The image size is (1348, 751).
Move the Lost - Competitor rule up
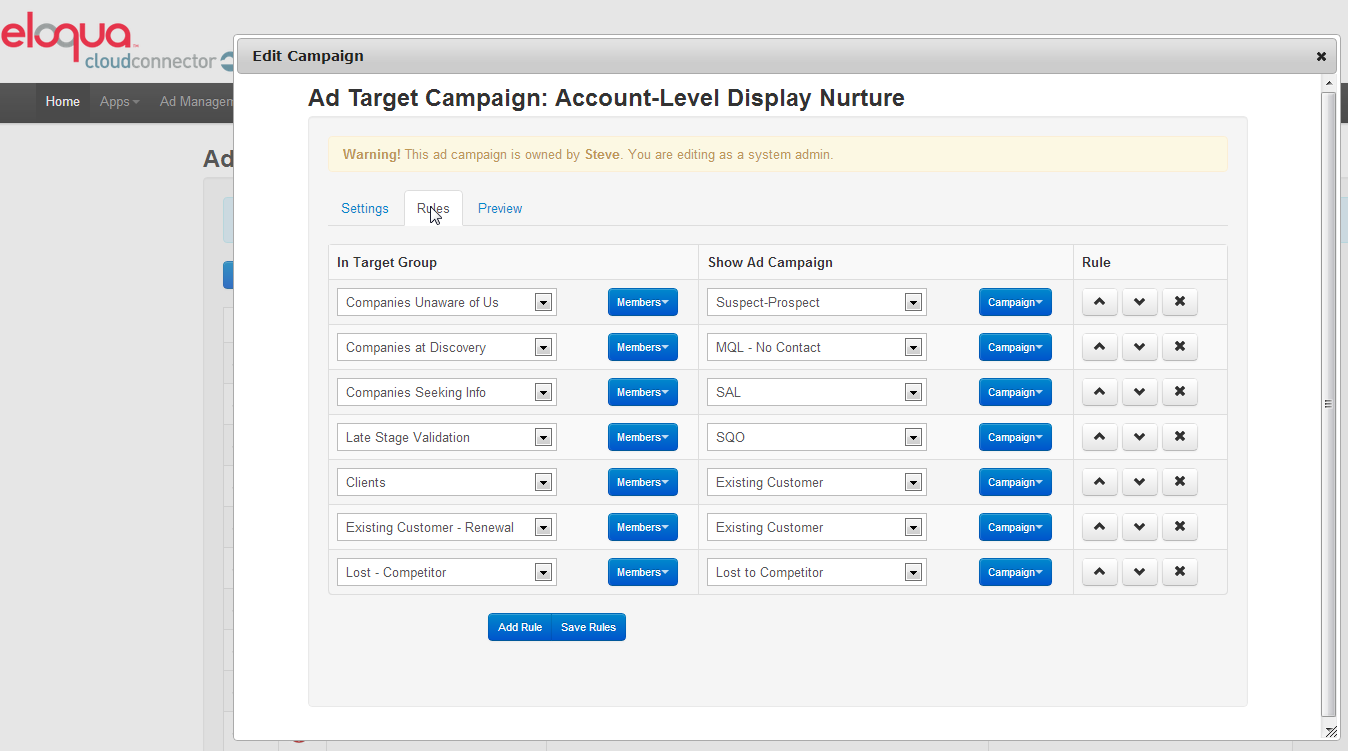(1099, 572)
